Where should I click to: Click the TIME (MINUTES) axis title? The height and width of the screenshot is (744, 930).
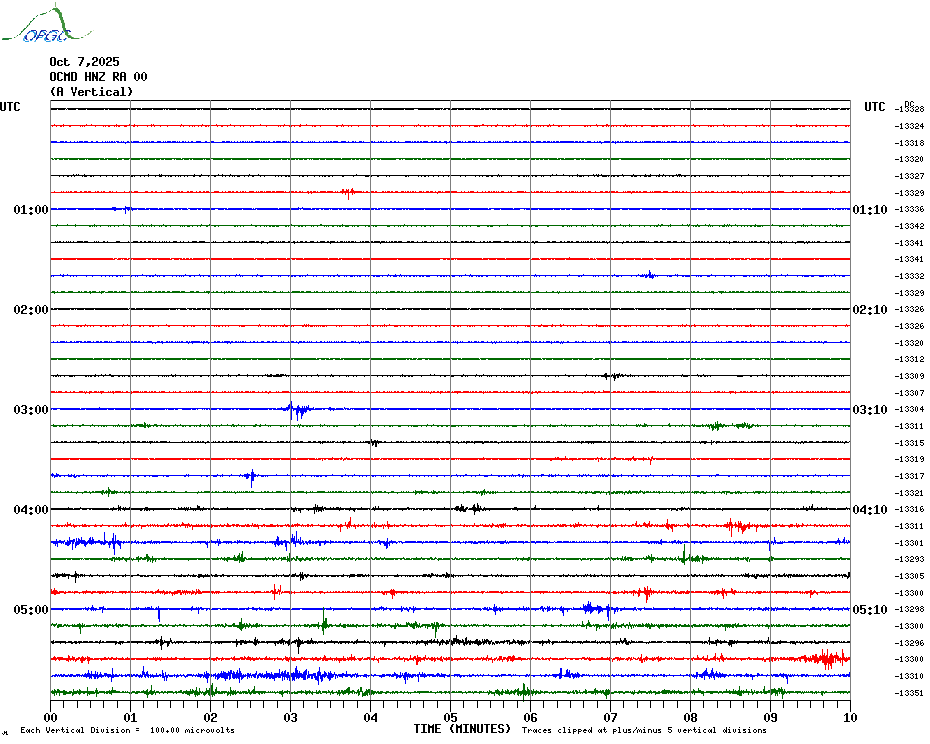pos(462,729)
